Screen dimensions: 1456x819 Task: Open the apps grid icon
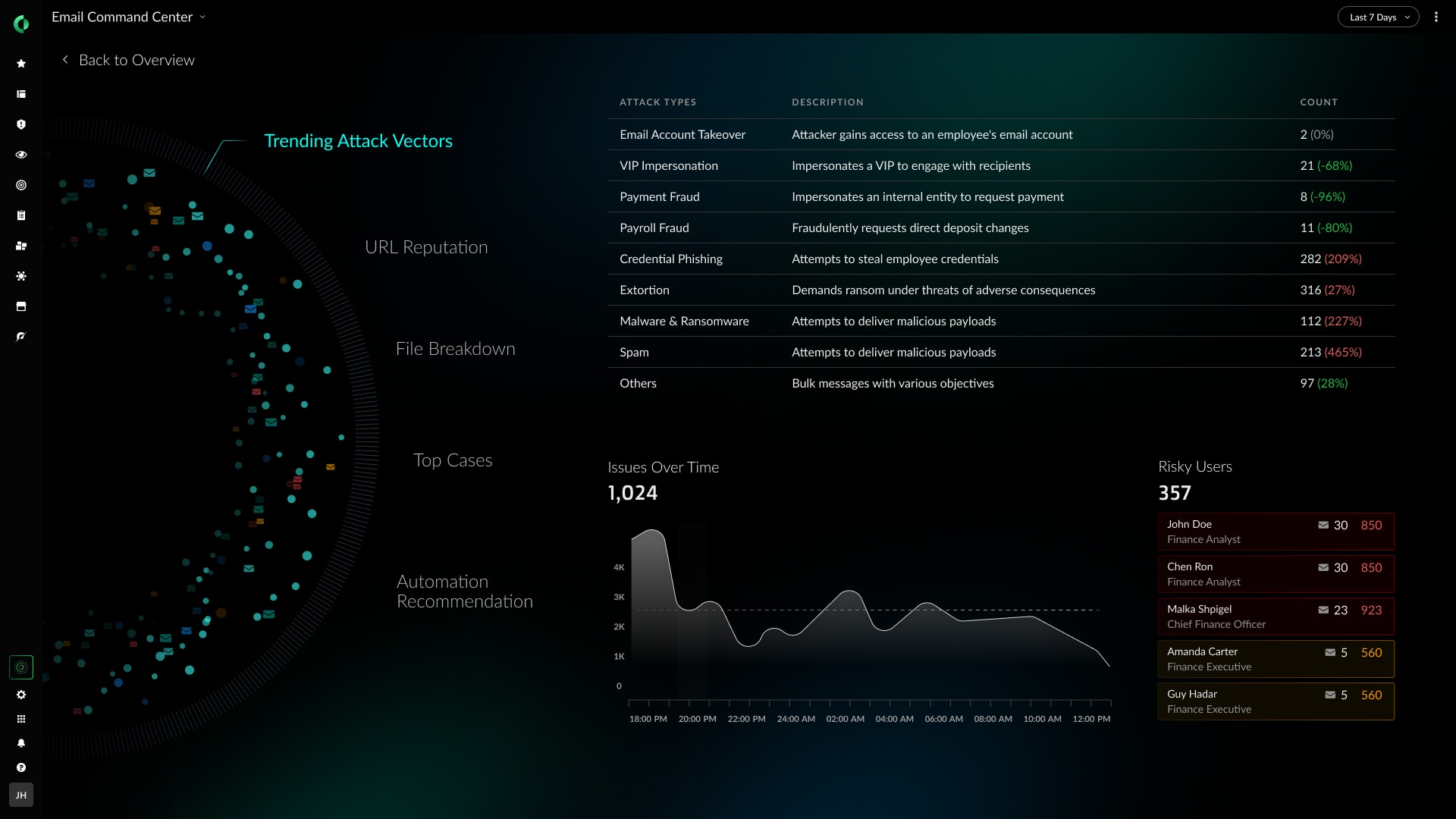click(21, 719)
